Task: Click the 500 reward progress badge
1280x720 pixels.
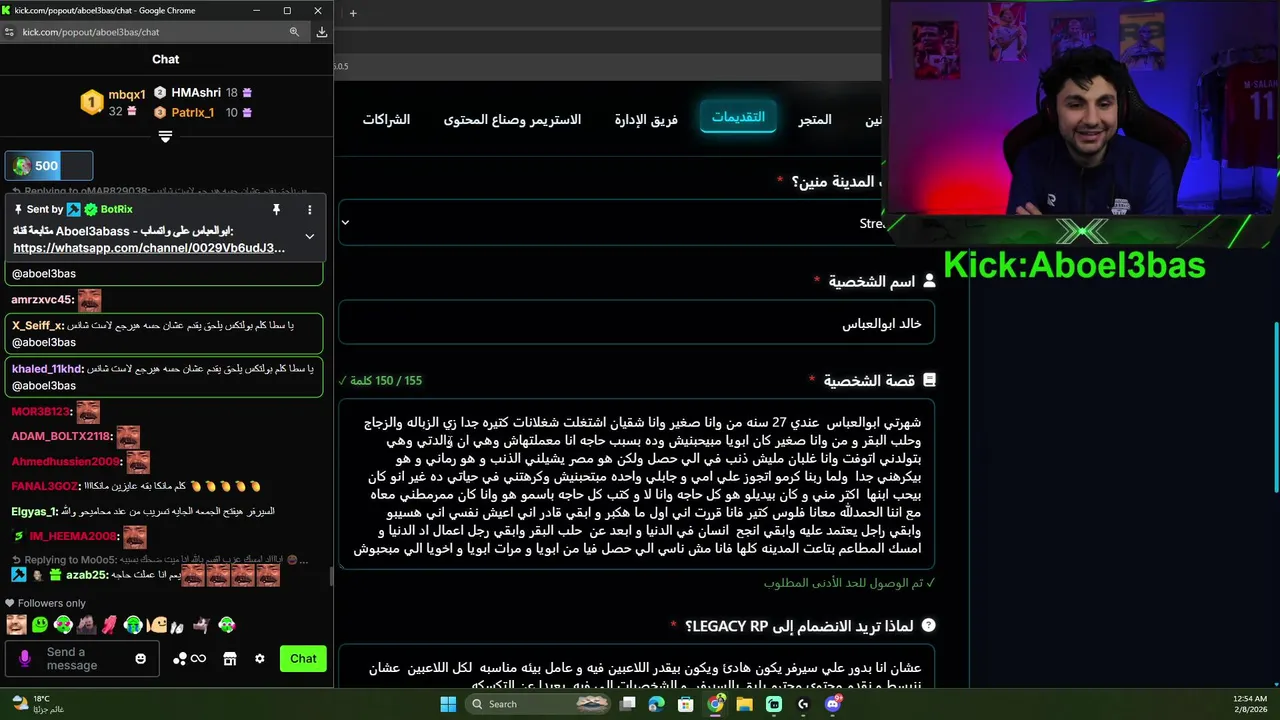Action: (49, 166)
